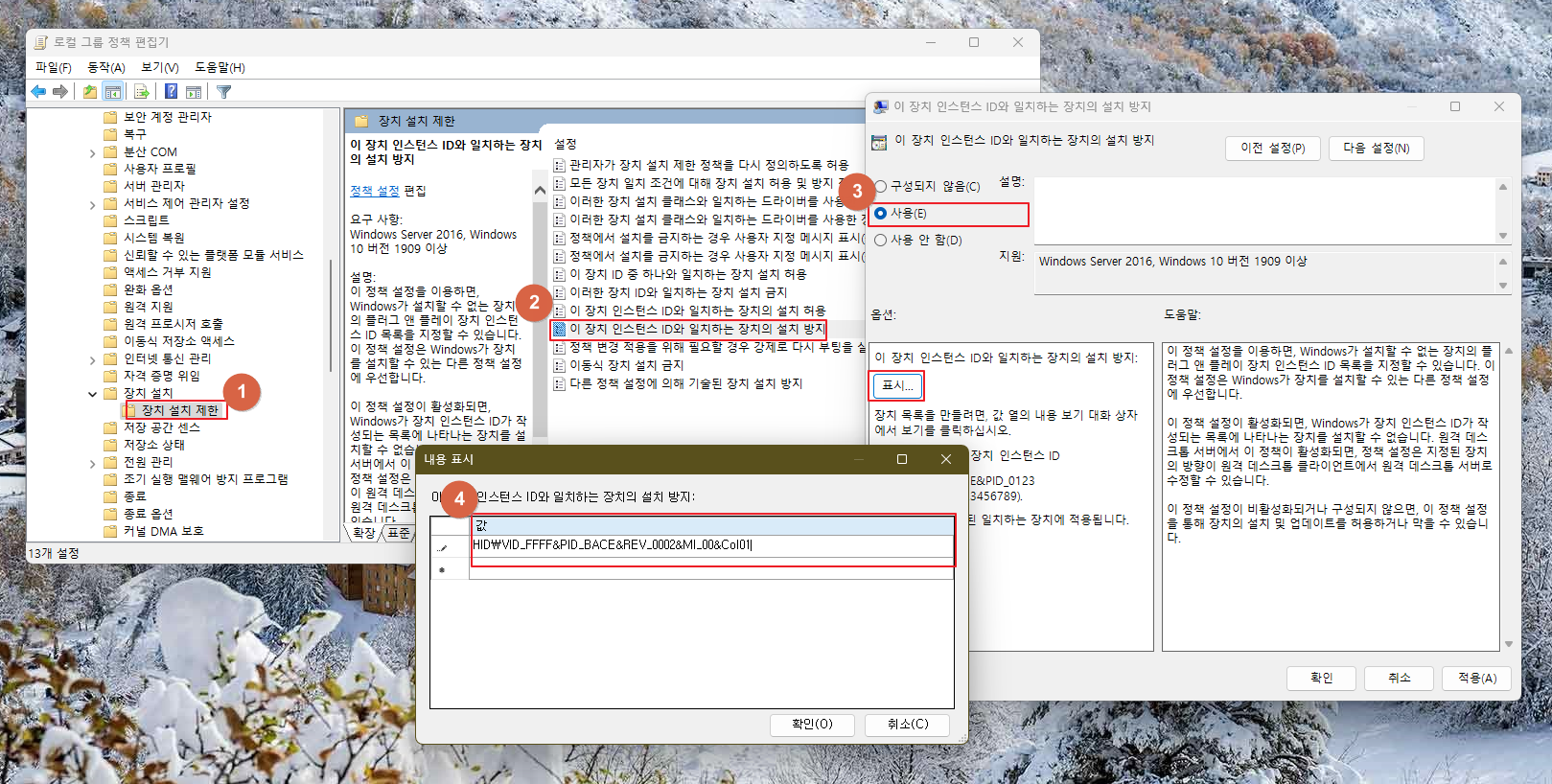Click the 이전 설정(P) button
This screenshot has height=784, width=1552.
(x=1273, y=148)
